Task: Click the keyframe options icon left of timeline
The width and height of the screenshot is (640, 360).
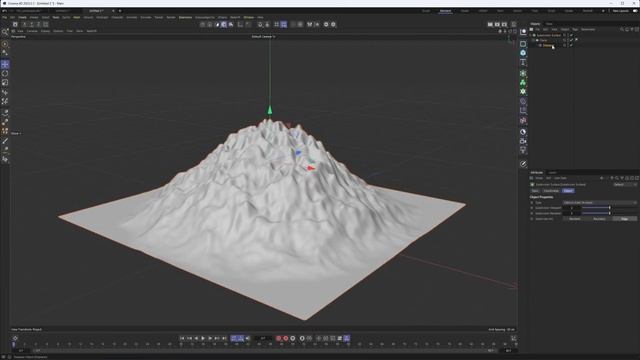Action: click(15, 338)
